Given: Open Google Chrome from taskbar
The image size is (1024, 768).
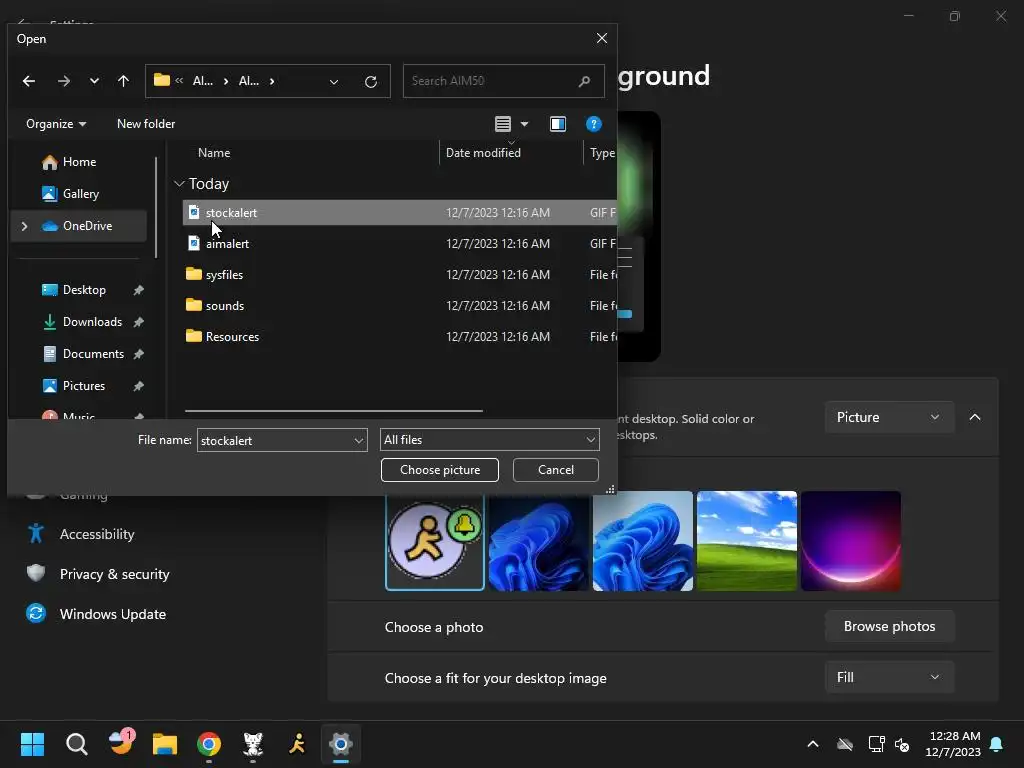Looking at the screenshot, I should [209, 744].
